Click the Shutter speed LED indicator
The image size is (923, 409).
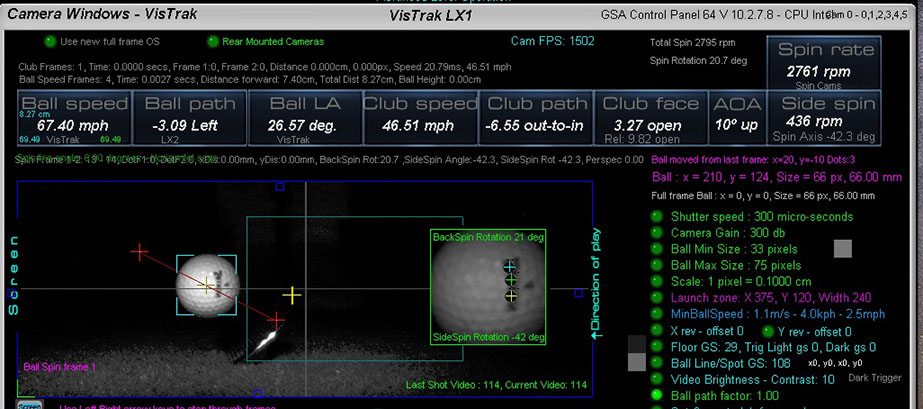(x=657, y=217)
